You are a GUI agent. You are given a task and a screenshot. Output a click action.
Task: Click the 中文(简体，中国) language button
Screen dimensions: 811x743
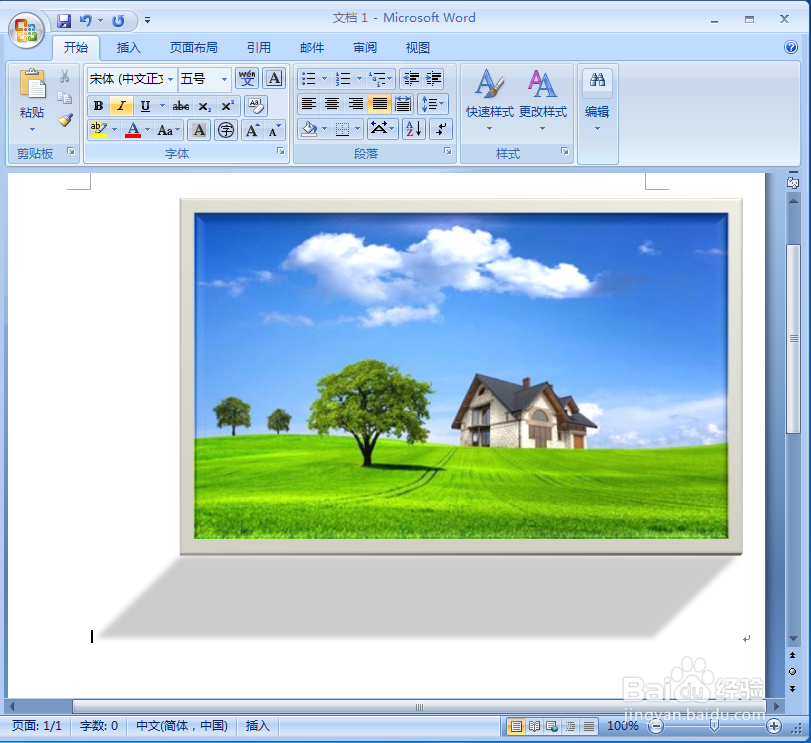coord(182,726)
